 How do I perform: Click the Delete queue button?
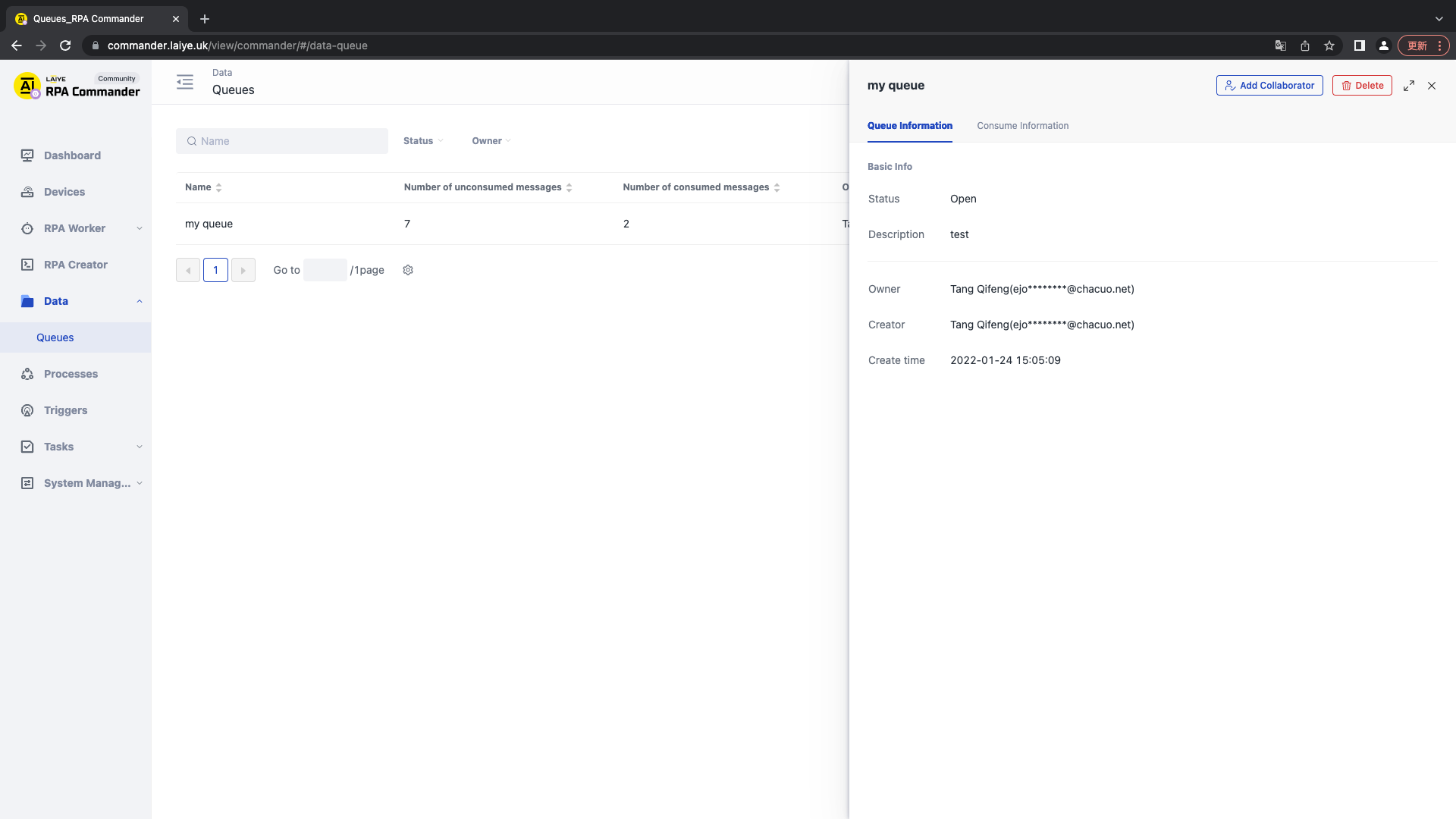(1362, 85)
